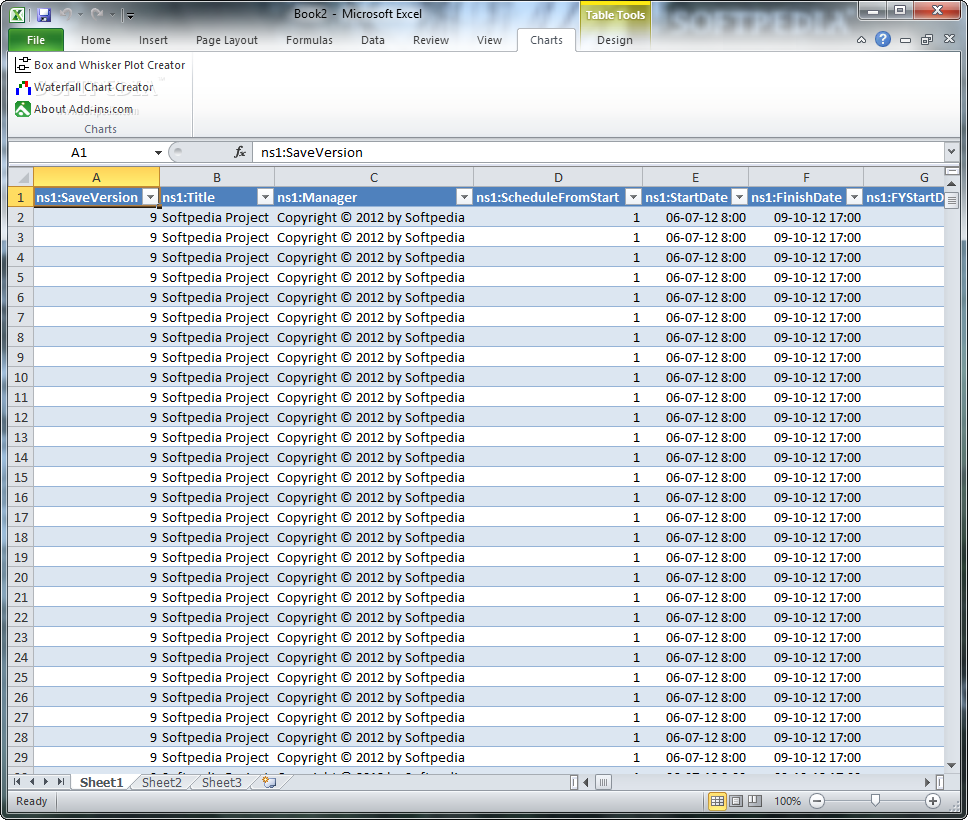Switch to the Review tab

431,40
